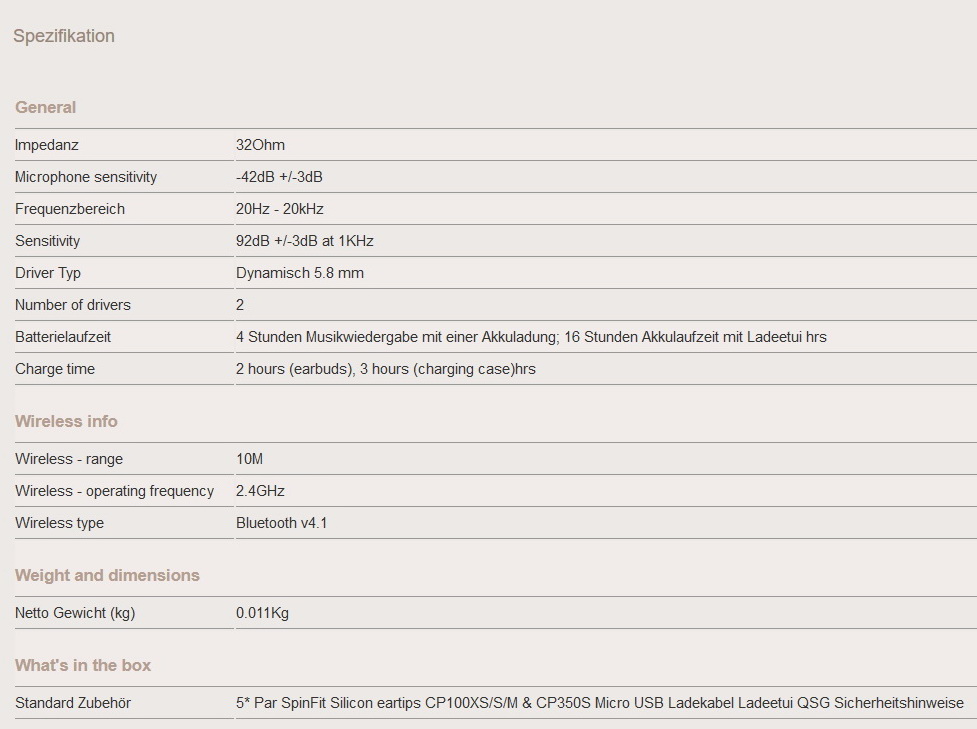Select the Impedanz row label
The image size is (977, 729).
[47, 145]
